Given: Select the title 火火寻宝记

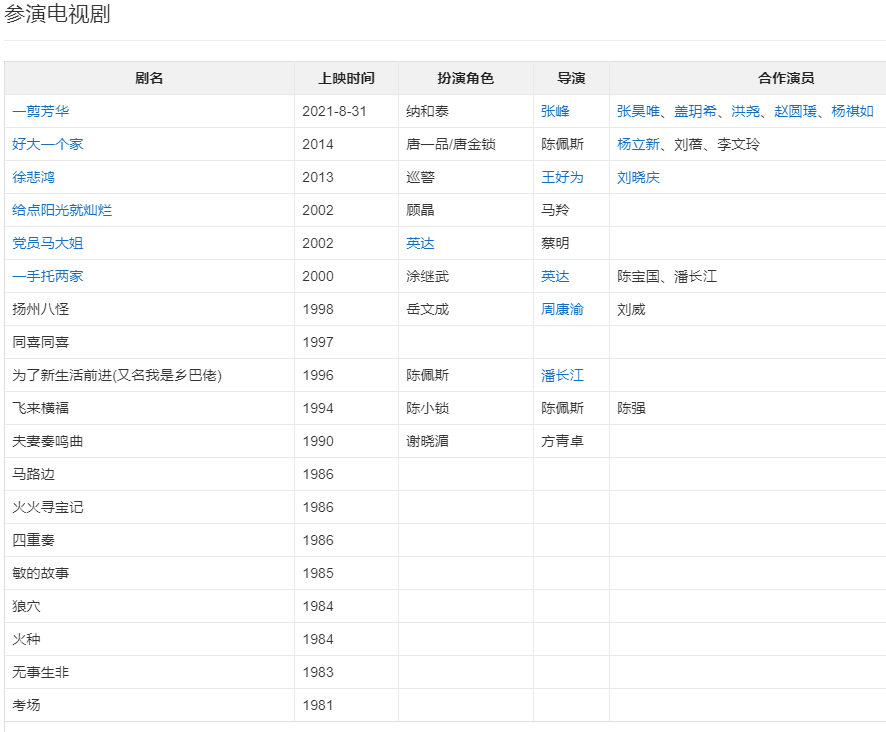Looking at the screenshot, I should (47, 507).
